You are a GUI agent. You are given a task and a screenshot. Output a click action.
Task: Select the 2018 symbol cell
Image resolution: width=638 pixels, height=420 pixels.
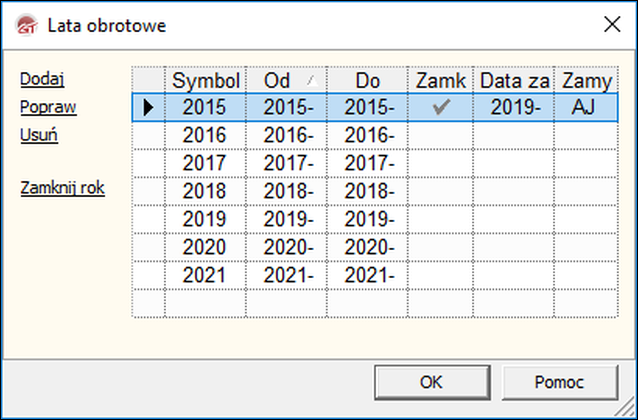(x=206, y=191)
